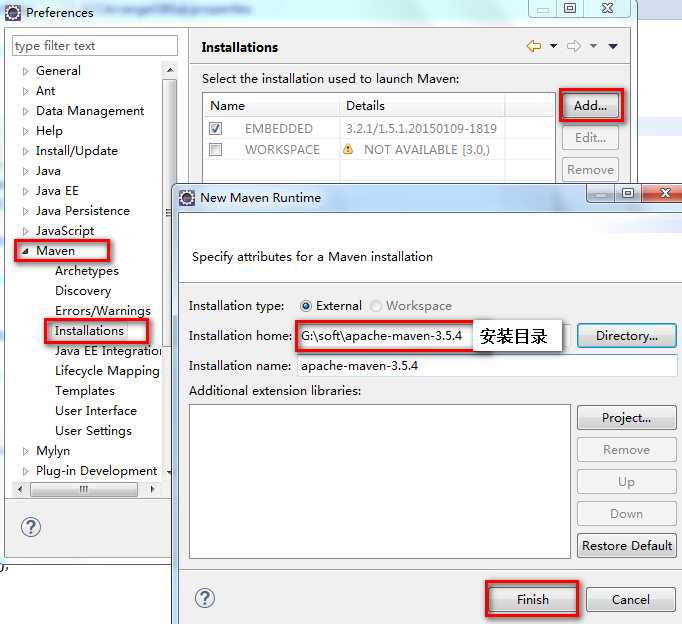
Task: Expand the Ant tree node
Action: point(25,91)
